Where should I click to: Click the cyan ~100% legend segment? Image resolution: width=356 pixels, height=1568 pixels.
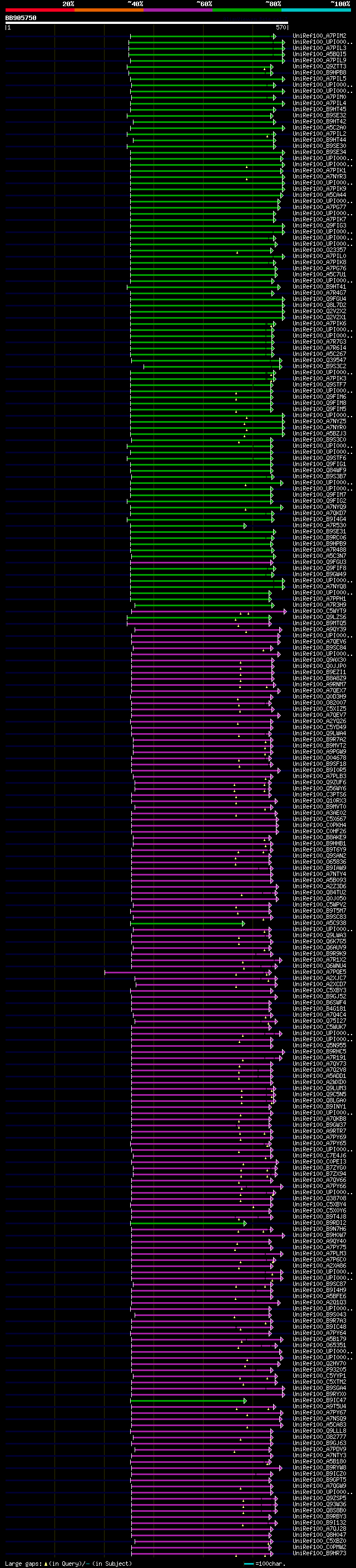pos(316,10)
